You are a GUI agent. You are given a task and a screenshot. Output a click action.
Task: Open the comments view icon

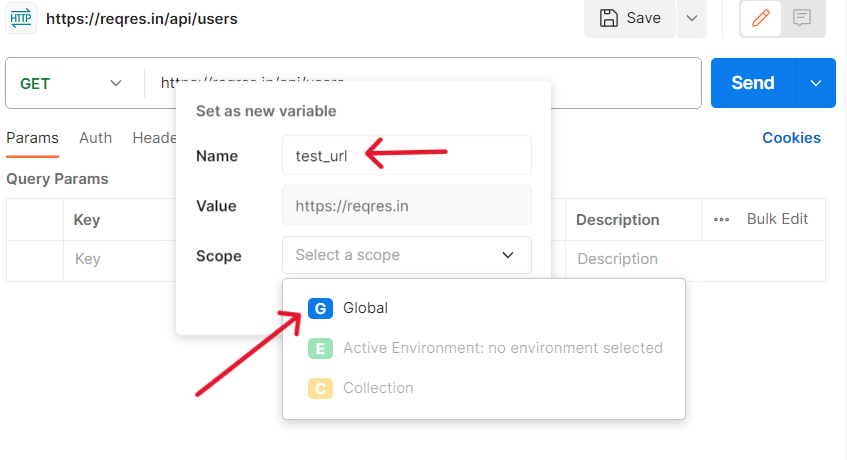pos(801,18)
